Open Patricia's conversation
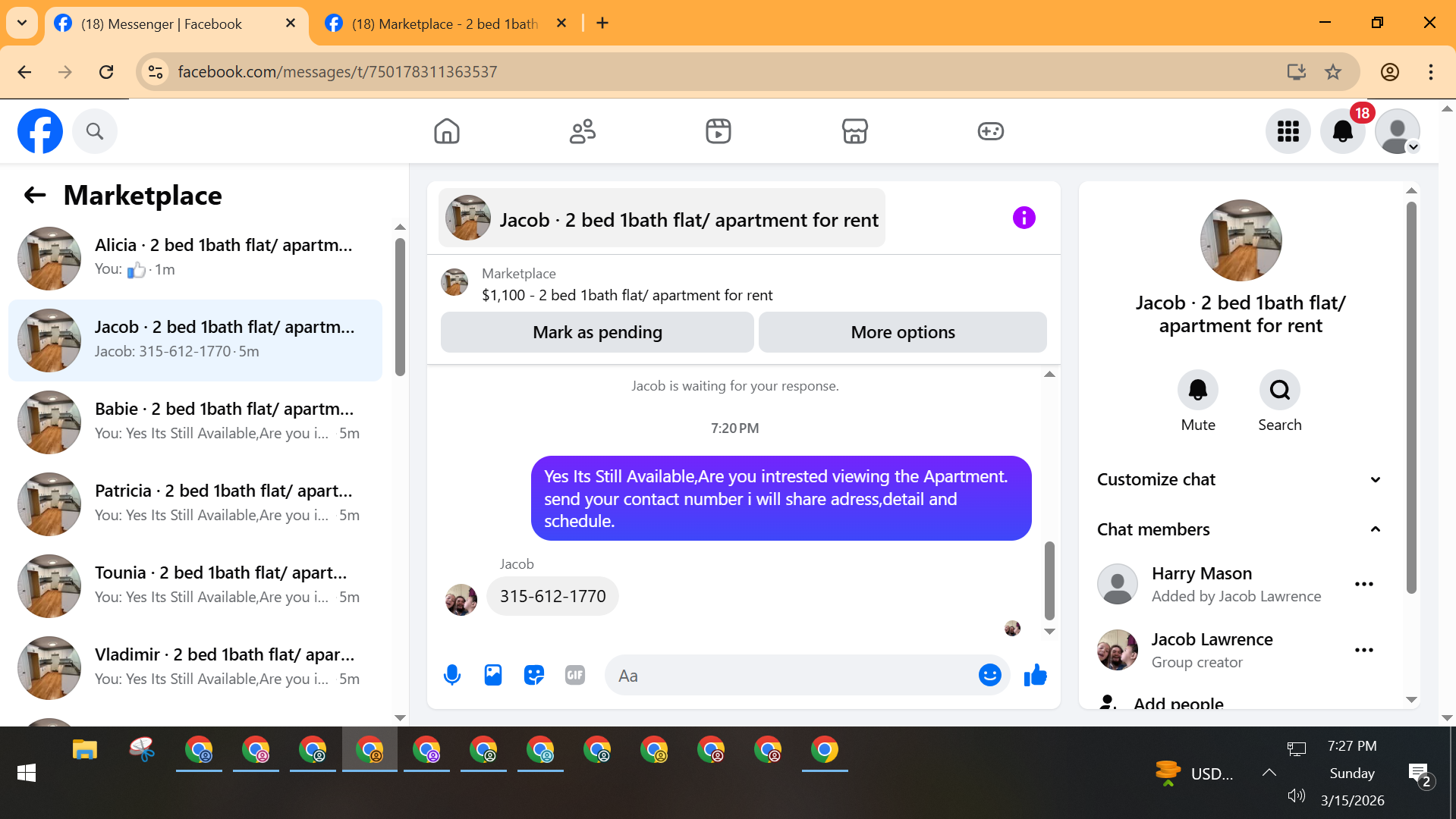 196,504
